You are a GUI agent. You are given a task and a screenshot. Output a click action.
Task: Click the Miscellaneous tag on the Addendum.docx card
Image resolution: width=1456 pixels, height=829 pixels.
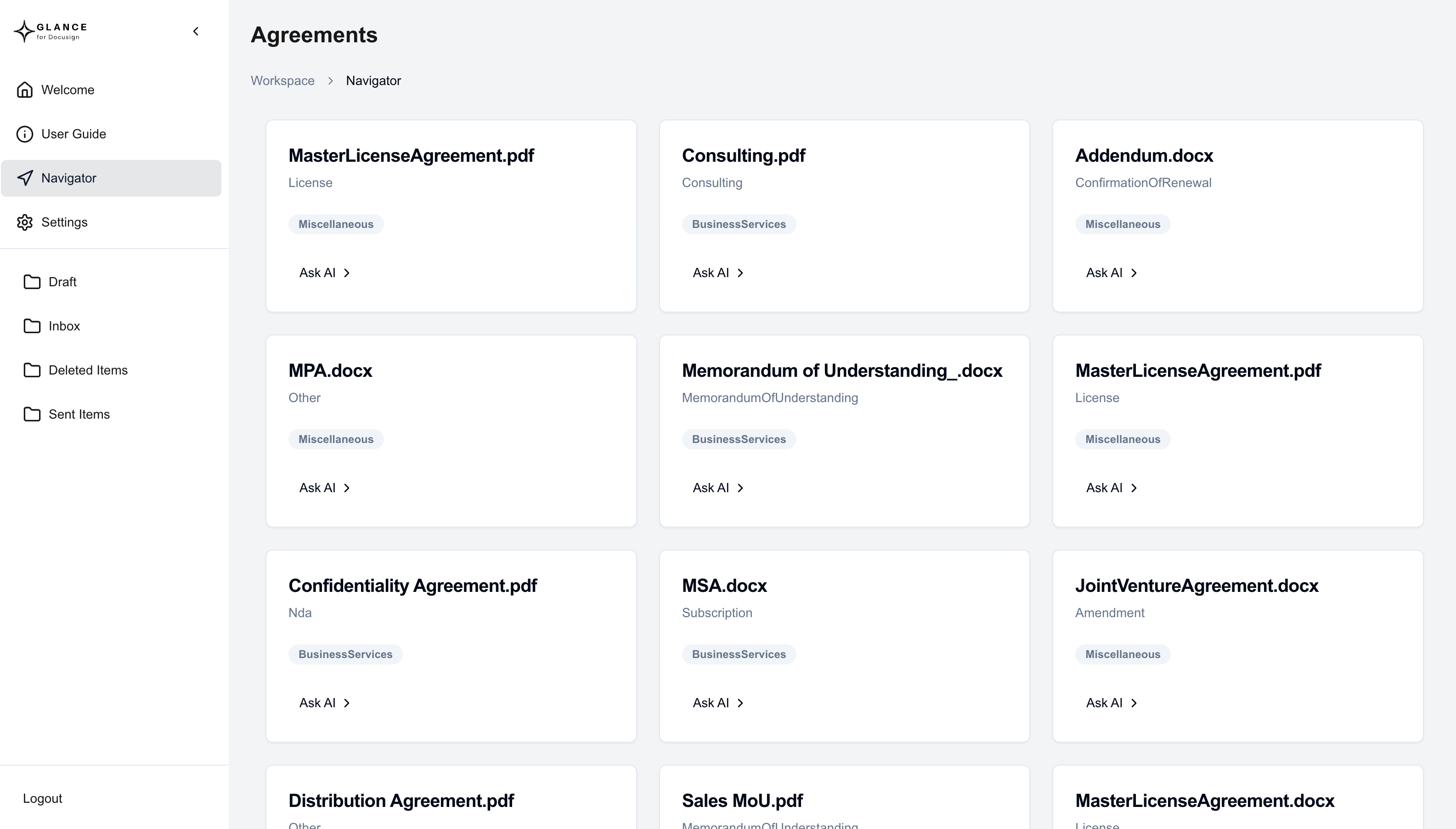1122,224
